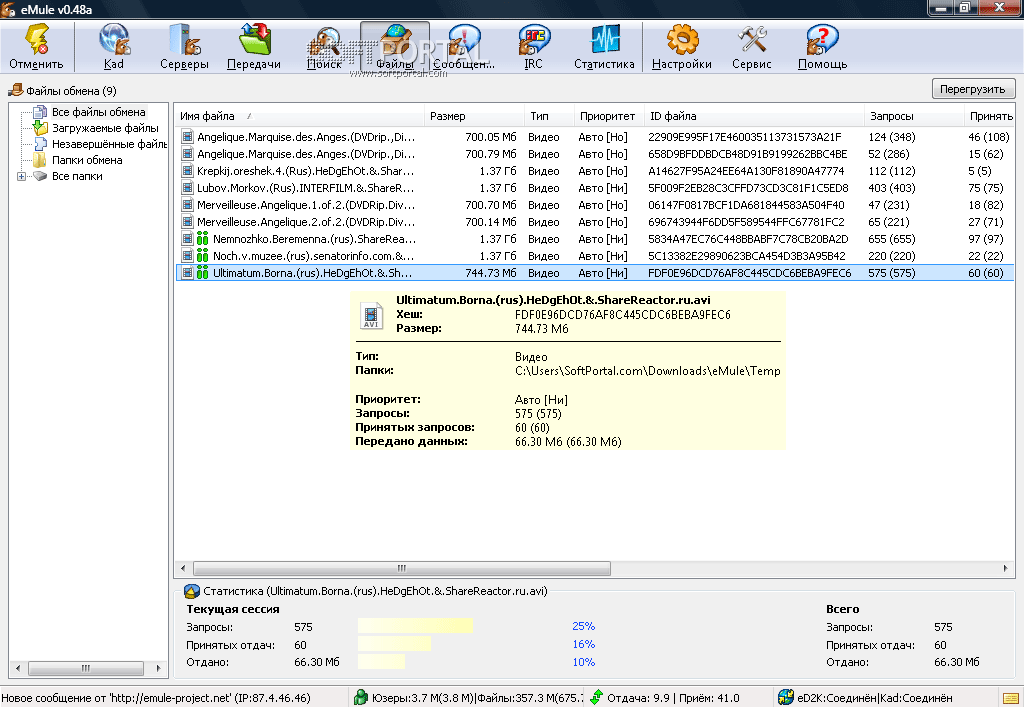Select the Angelique.Marquise file sized 700.79 Мб

click(x=594, y=154)
